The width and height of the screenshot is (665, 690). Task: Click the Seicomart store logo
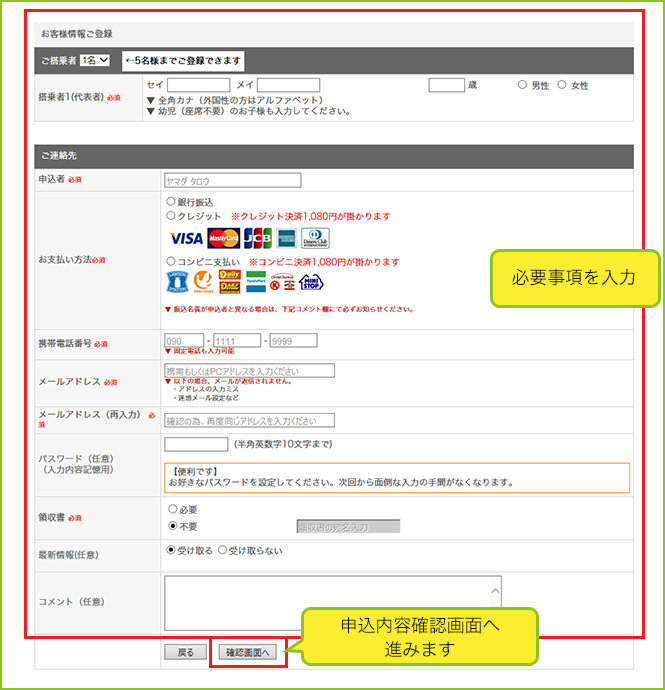(x=203, y=282)
